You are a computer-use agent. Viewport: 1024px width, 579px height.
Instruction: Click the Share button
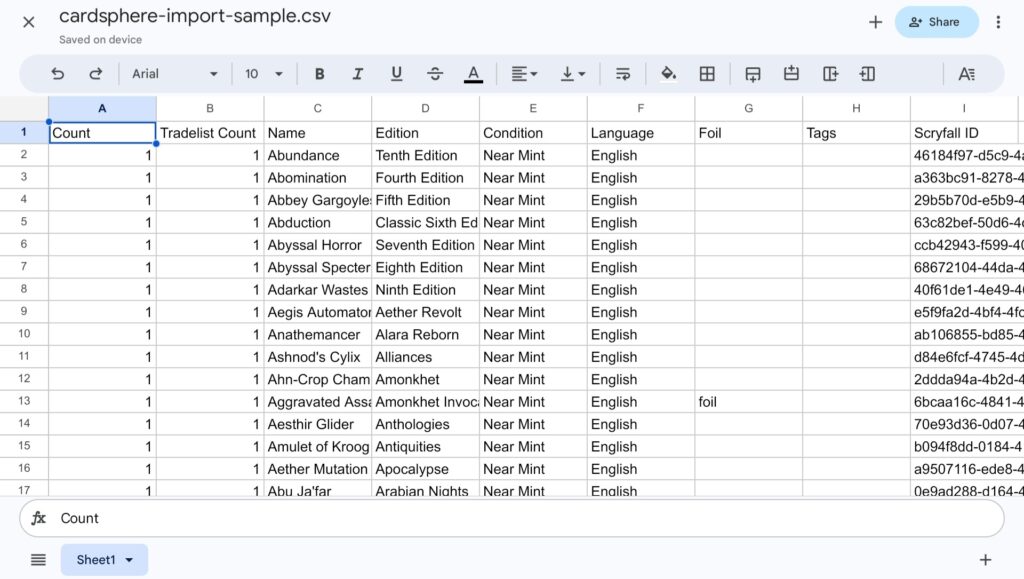coord(936,22)
